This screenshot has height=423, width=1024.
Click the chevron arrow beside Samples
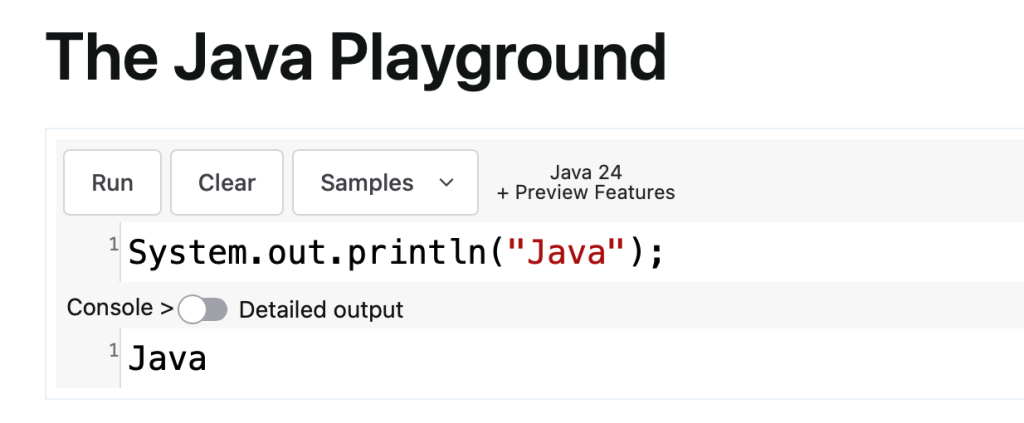[447, 183]
